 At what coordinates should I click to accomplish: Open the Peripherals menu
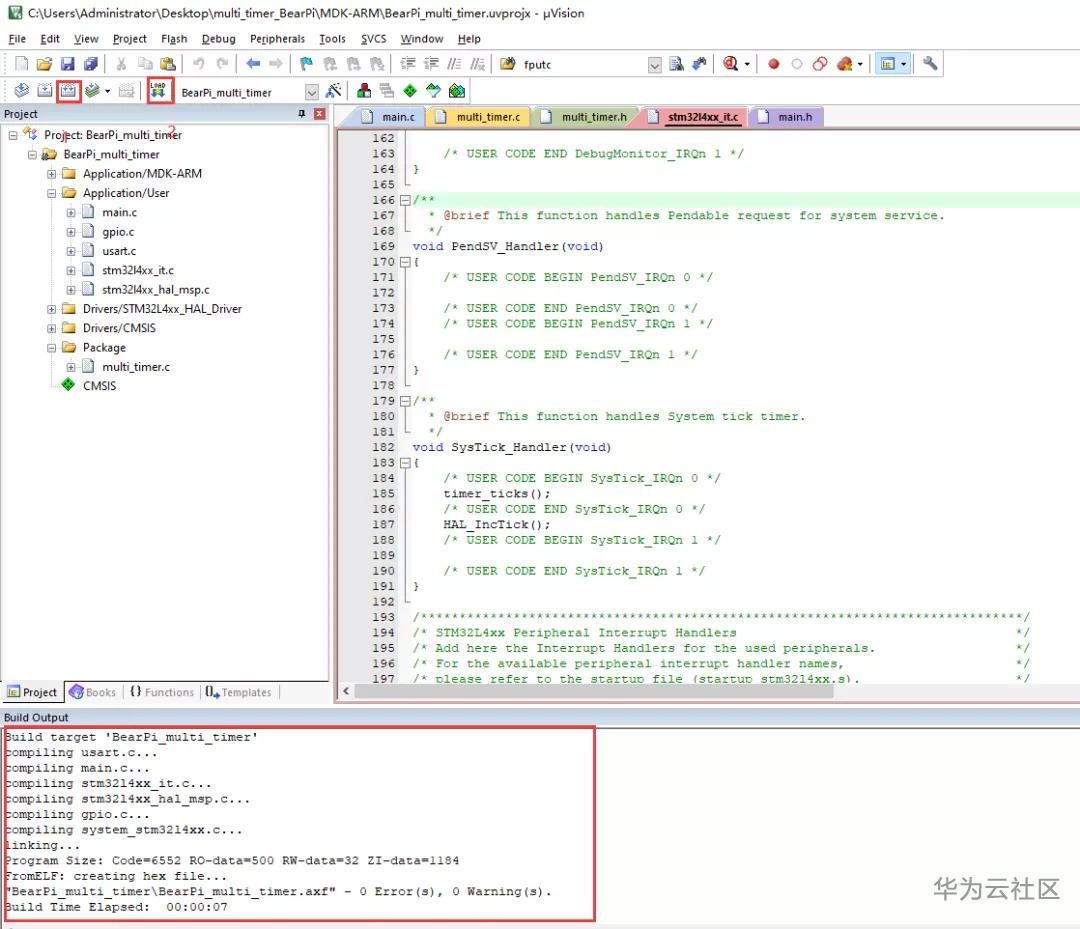tap(277, 39)
